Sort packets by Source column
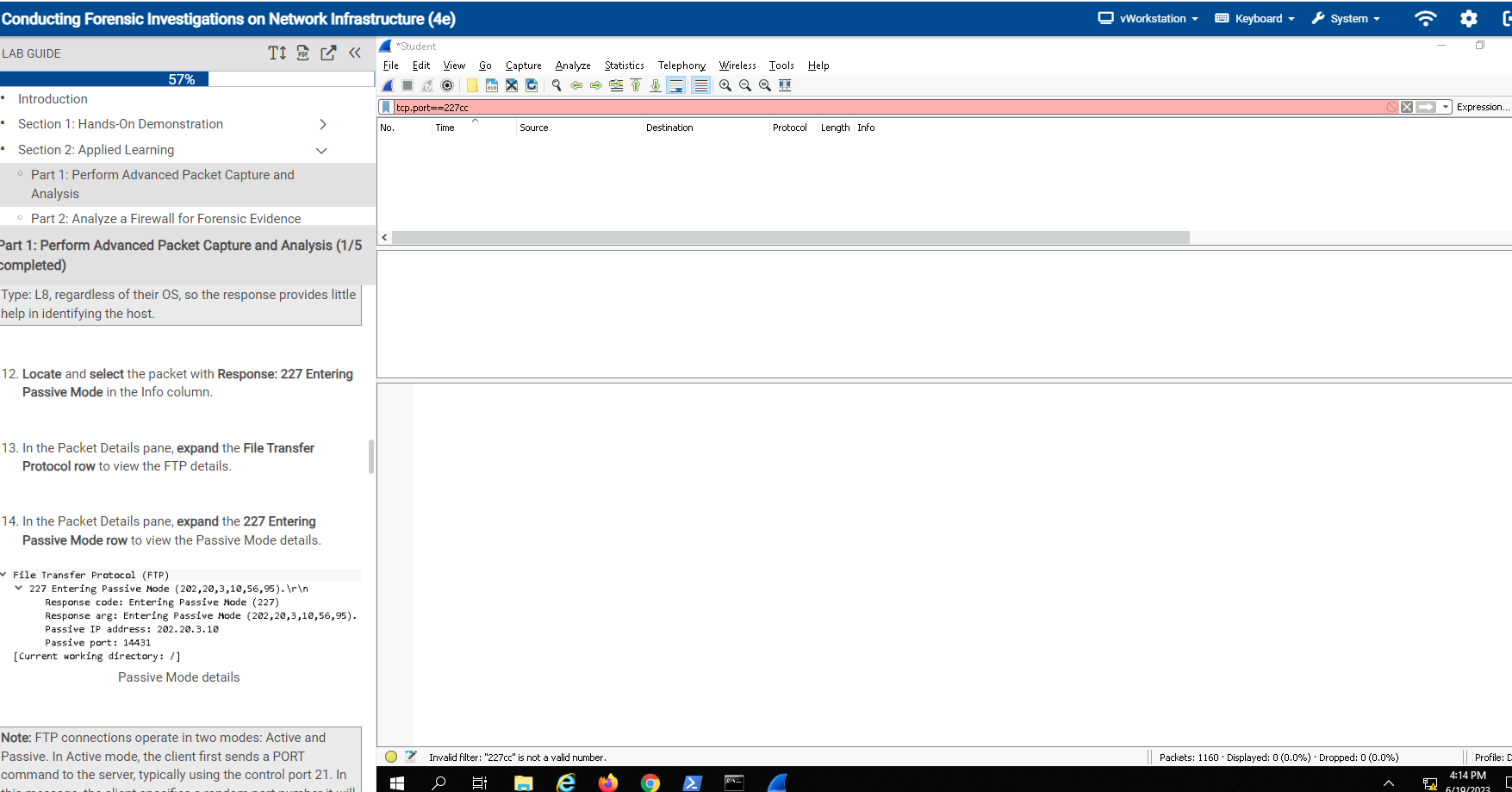This screenshot has width=1512, height=792. point(580,128)
